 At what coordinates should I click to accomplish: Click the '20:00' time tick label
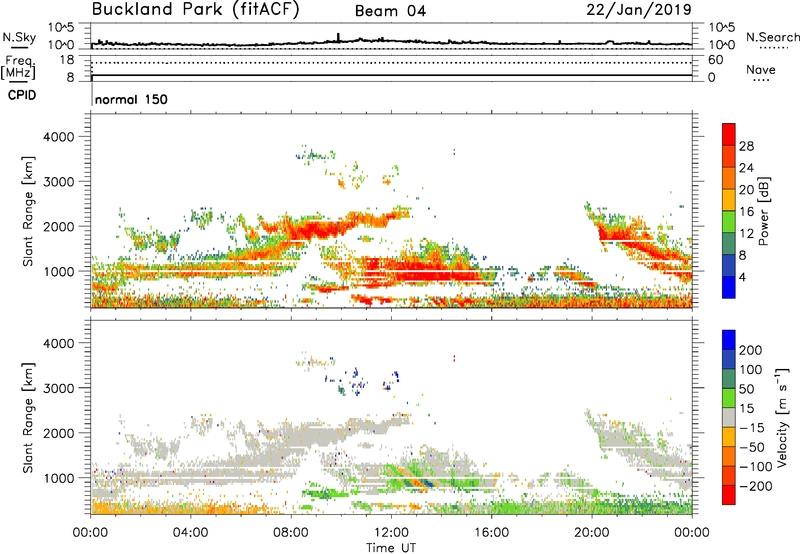(591, 533)
